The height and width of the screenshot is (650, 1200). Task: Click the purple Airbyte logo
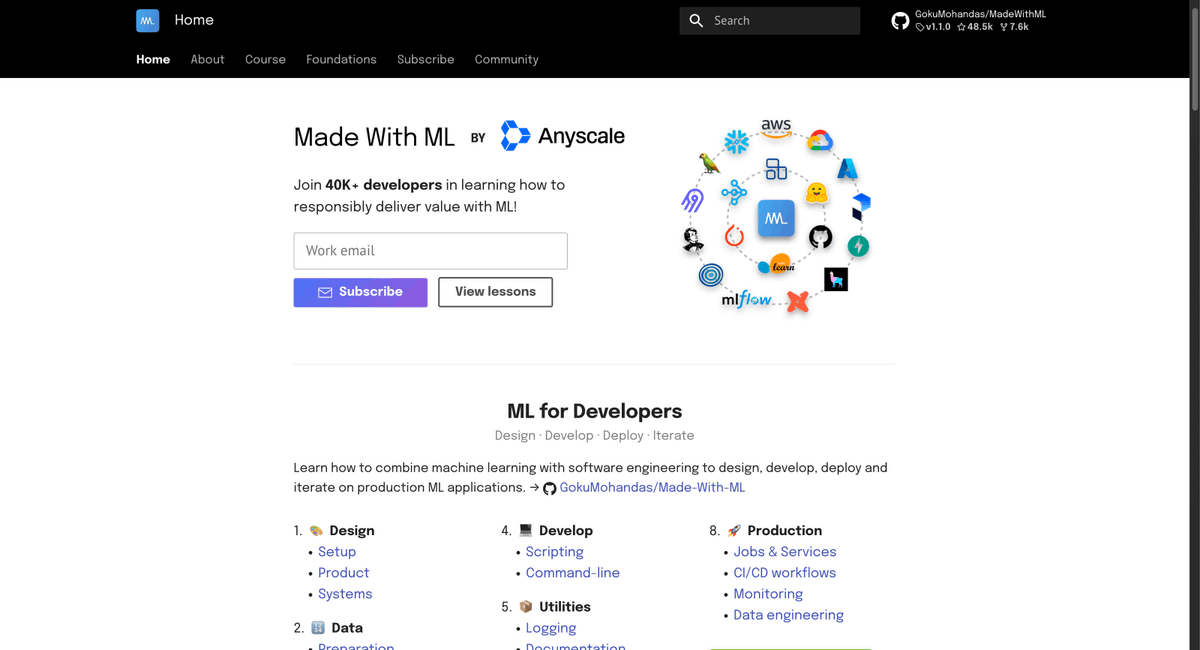point(693,201)
